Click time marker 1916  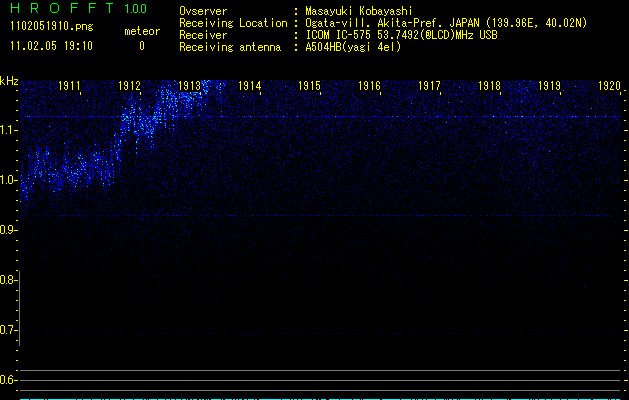tap(369, 85)
